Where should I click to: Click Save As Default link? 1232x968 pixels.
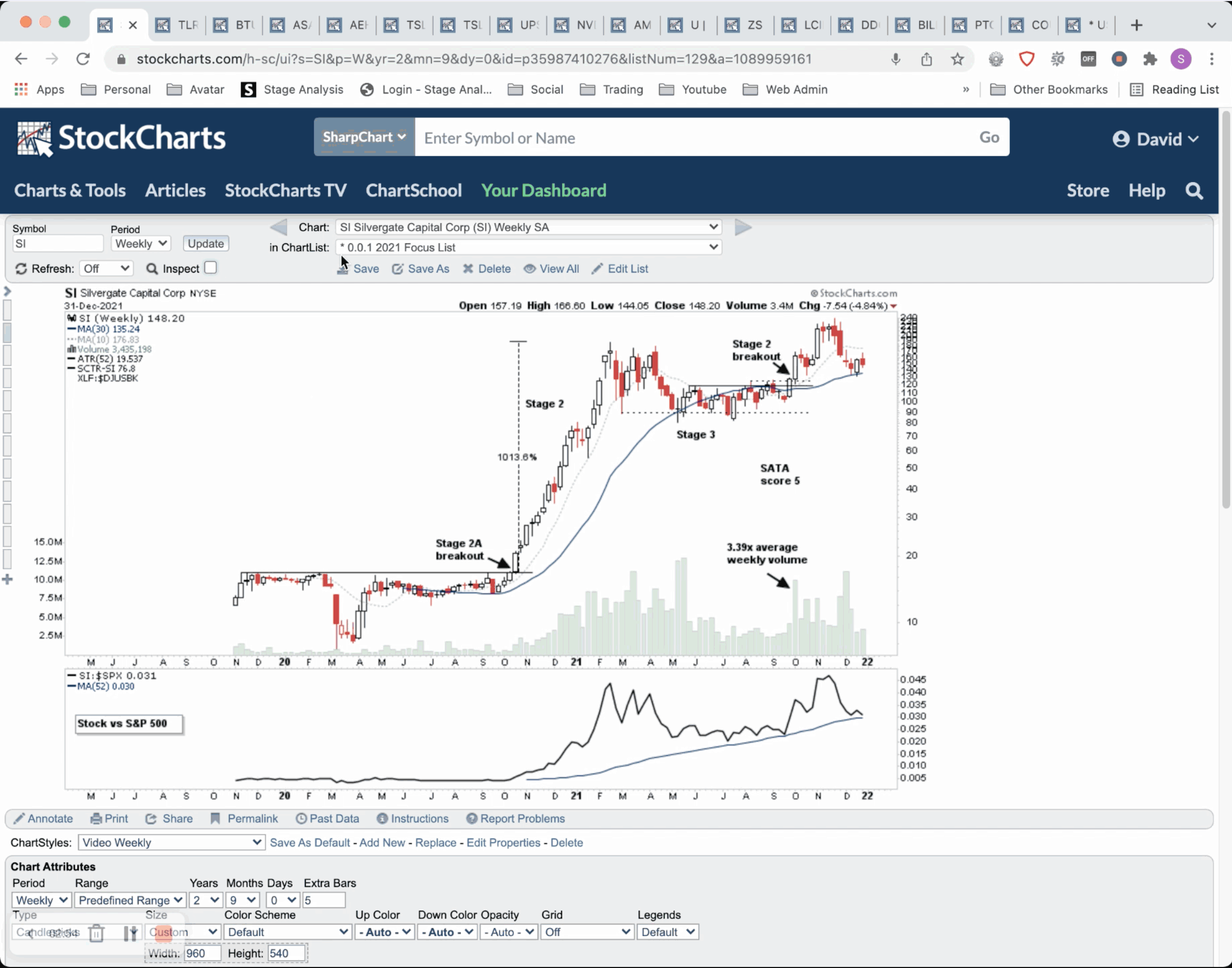(310, 843)
